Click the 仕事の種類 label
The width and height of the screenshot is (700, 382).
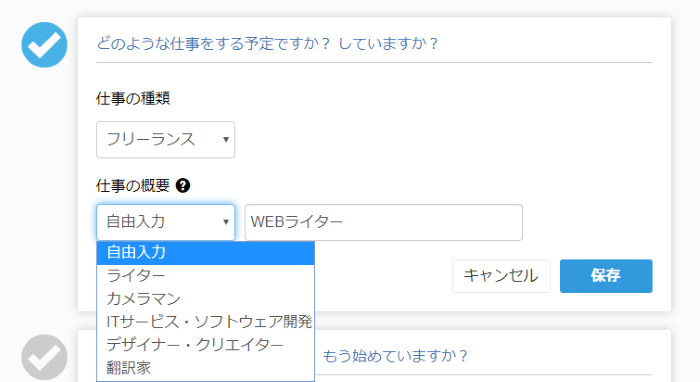(x=133, y=98)
